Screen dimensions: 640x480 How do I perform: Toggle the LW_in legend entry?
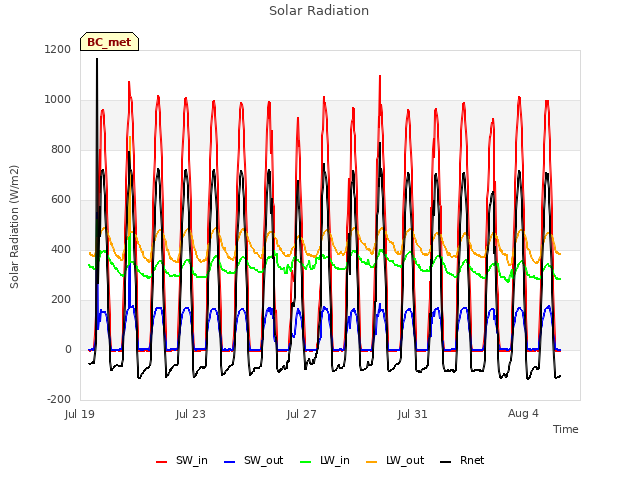pyautogui.click(x=325, y=460)
